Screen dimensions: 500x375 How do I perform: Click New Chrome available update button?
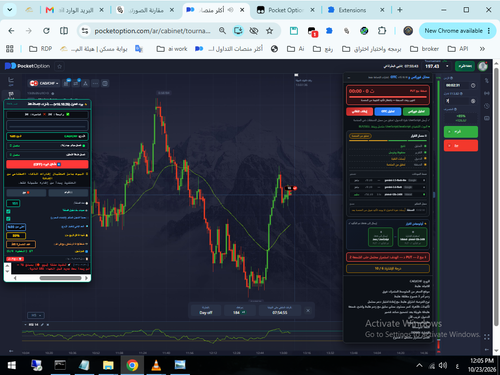pyautogui.click(x=456, y=31)
